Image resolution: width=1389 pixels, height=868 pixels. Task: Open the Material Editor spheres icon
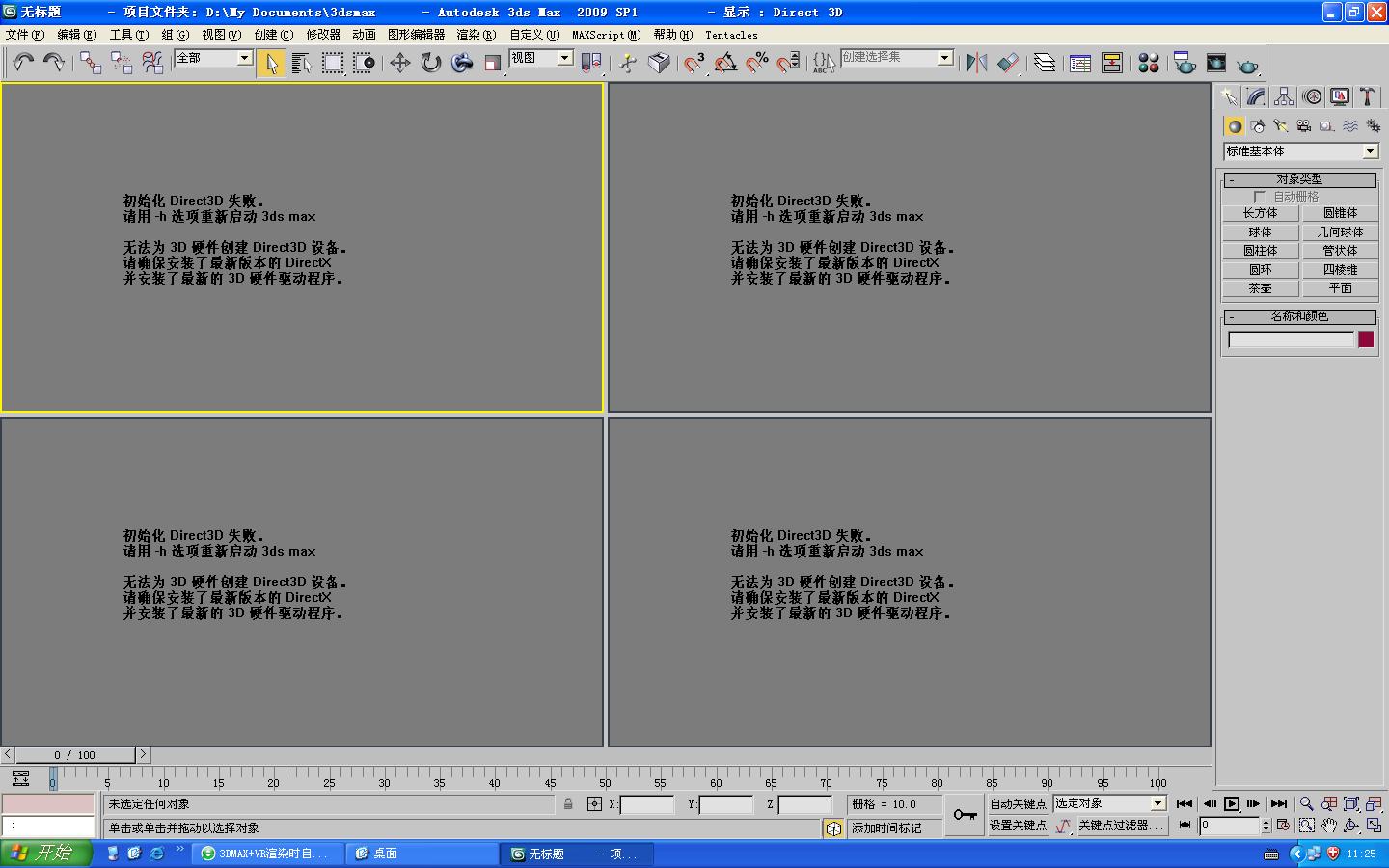coord(1148,63)
